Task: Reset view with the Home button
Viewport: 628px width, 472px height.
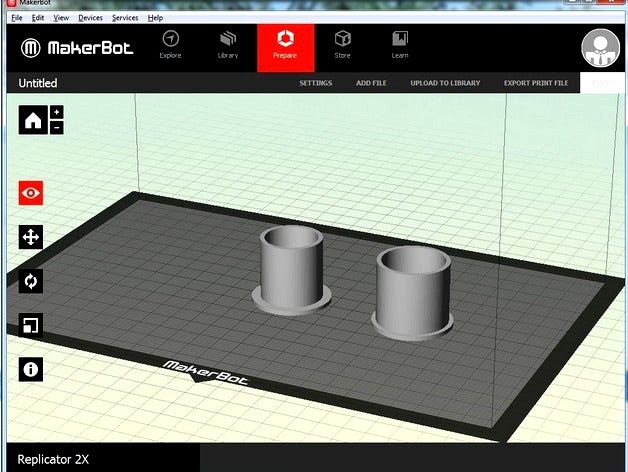Action: tap(33, 120)
